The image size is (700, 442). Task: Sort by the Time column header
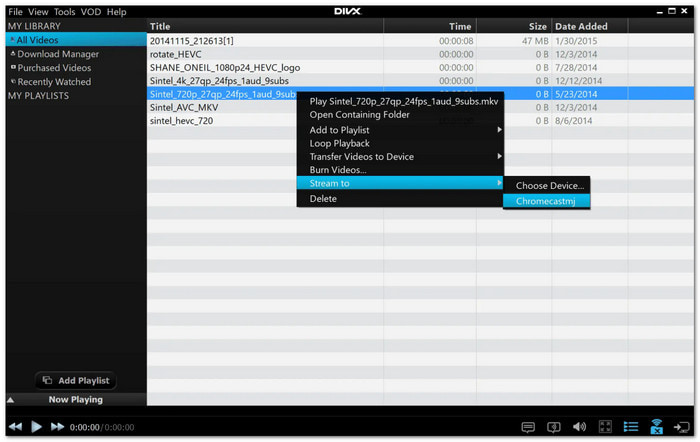click(430, 26)
